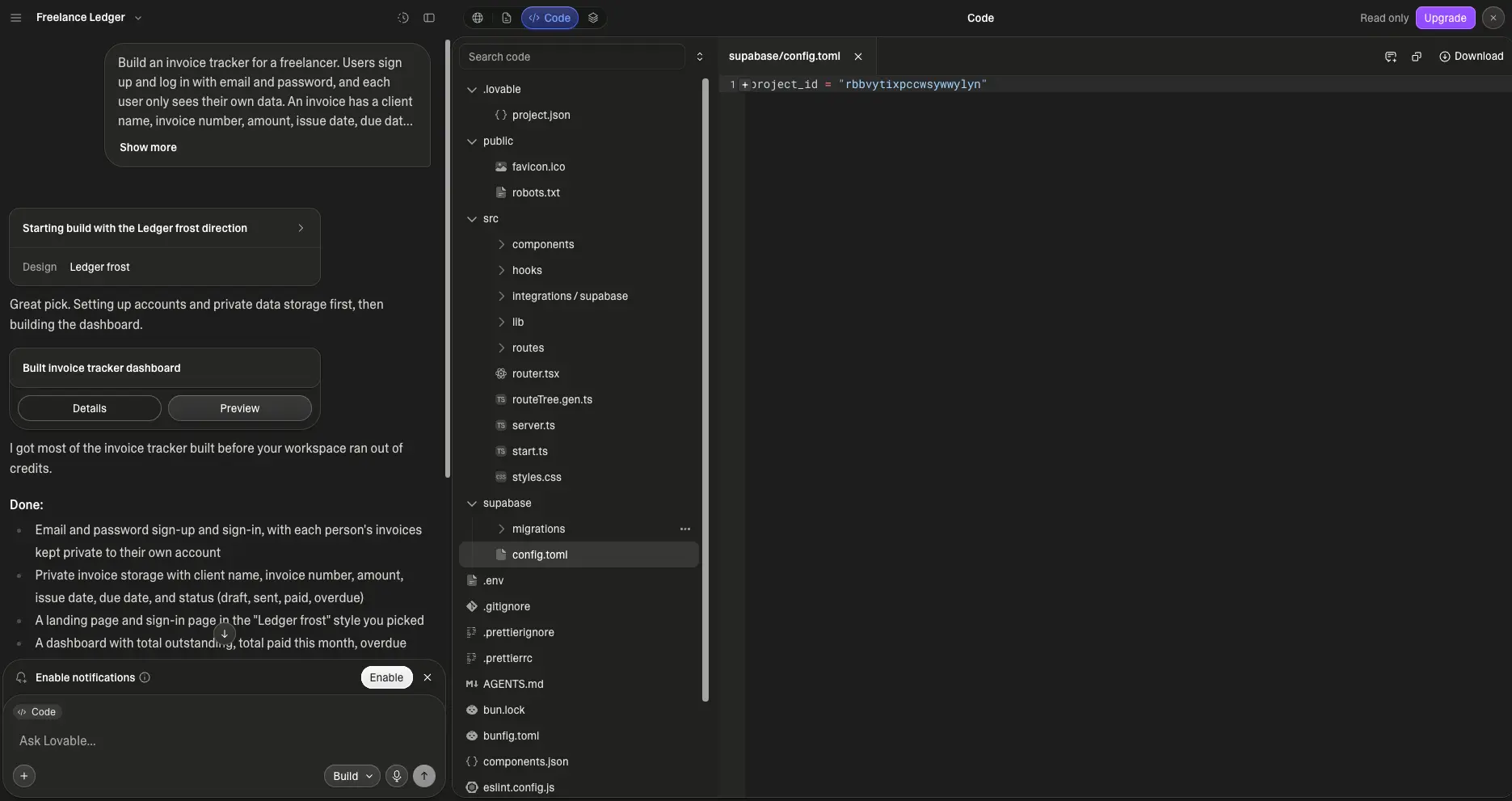Image resolution: width=1512 pixels, height=801 pixels.
Task: Click Show more in the prompt message
Action: click(x=148, y=147)
